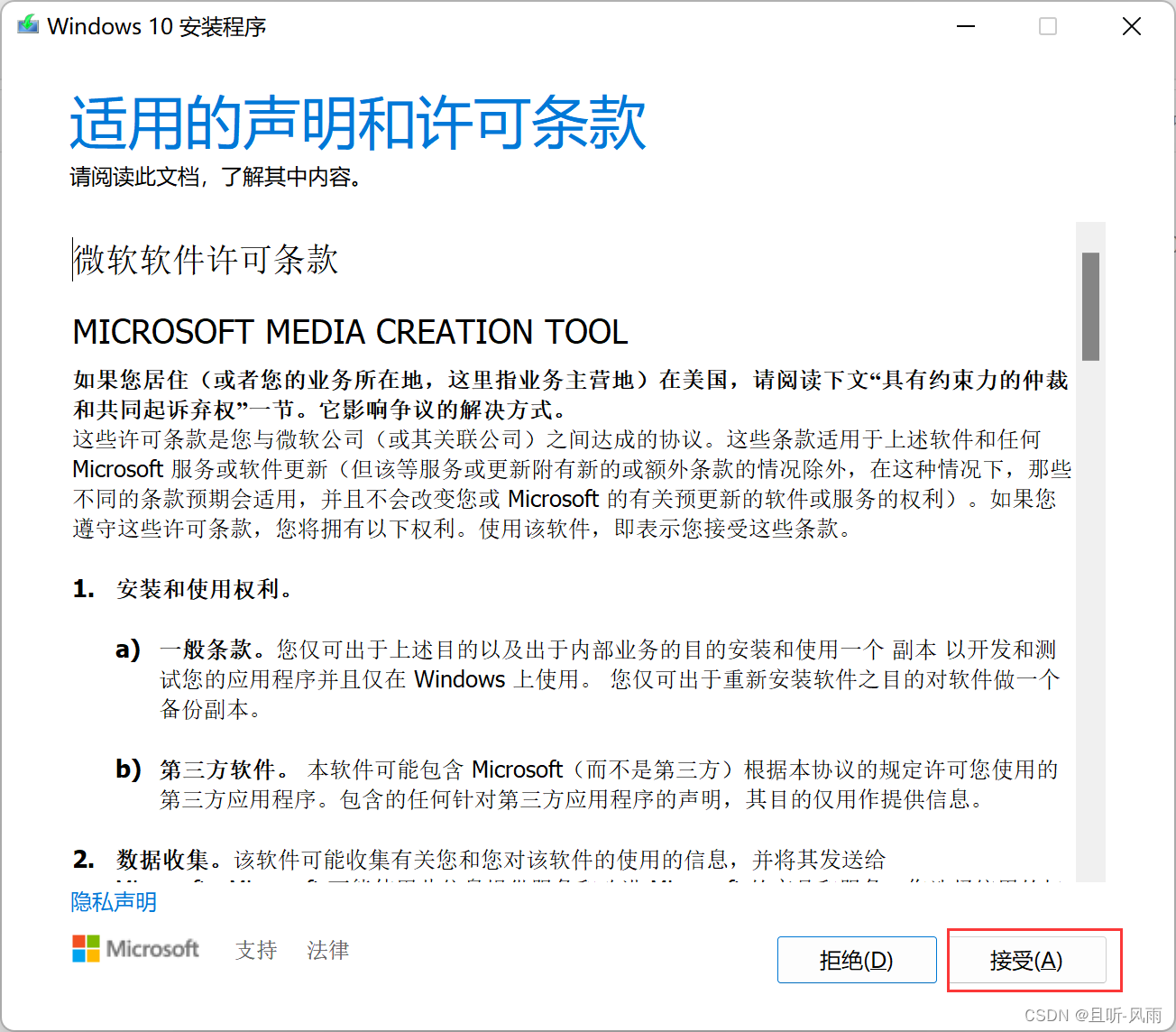Click the 适用的声明和许可条款 page title
The image size is (1176, 1032).
coord(357,123)
